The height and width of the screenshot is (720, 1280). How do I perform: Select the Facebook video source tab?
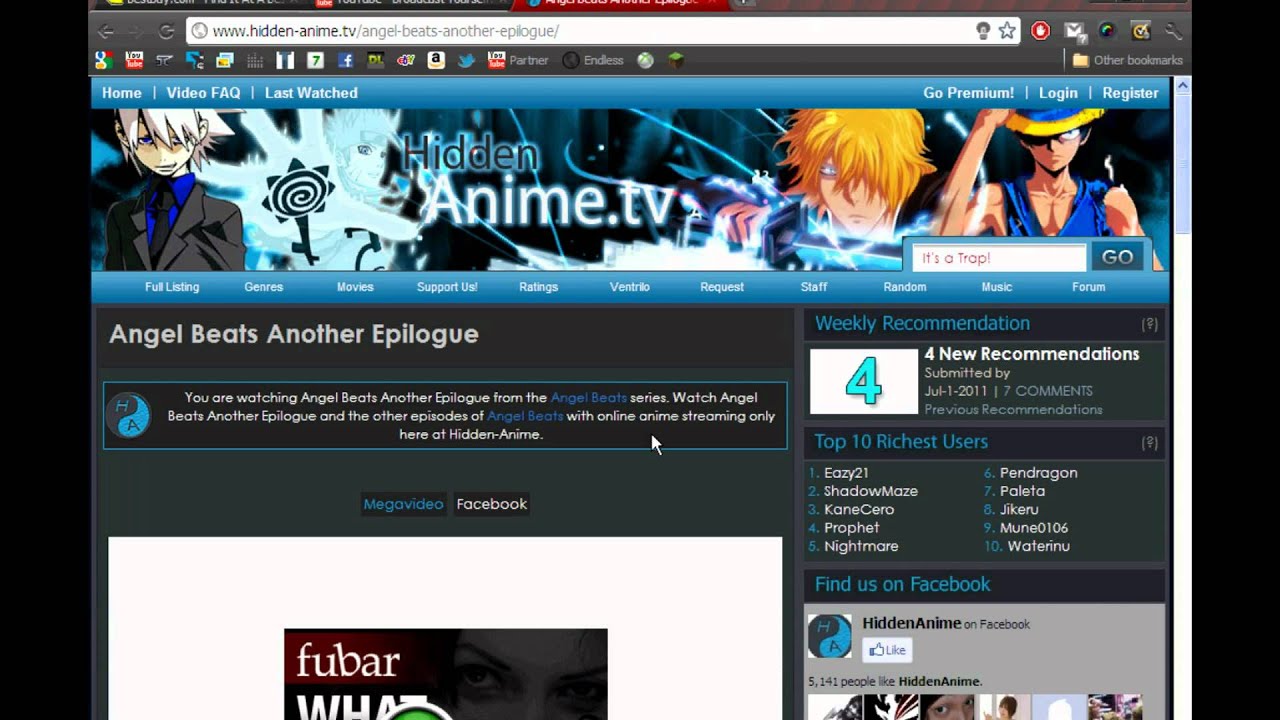(x=492, y=504)
